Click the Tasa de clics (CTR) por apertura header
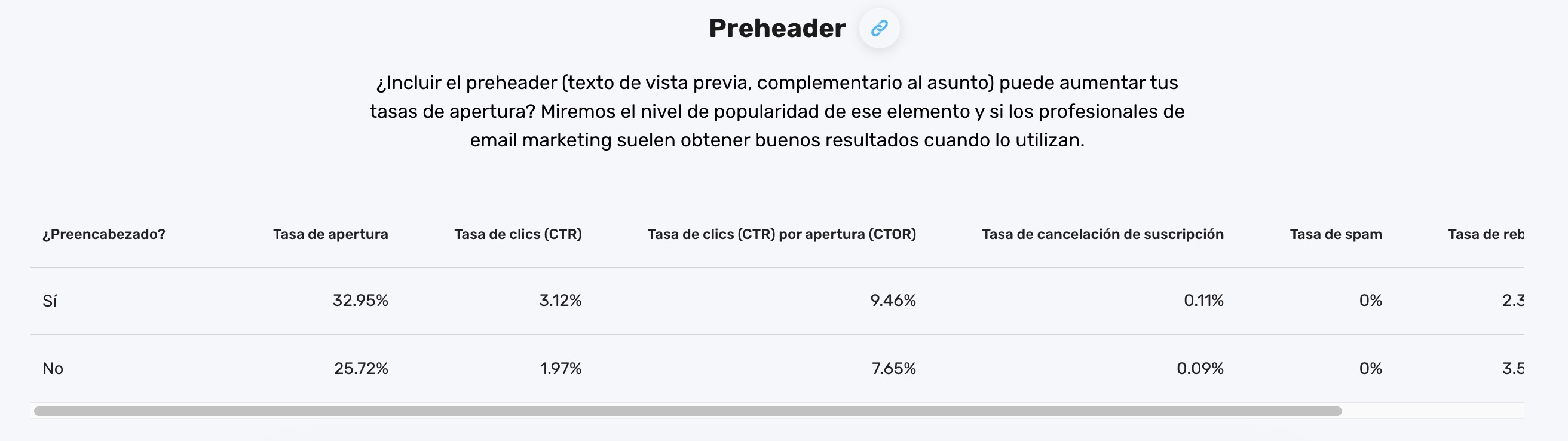 click(782, 234)
